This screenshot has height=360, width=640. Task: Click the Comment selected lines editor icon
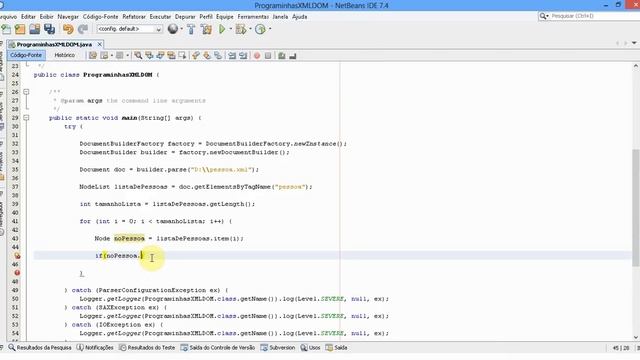point(282,56)
